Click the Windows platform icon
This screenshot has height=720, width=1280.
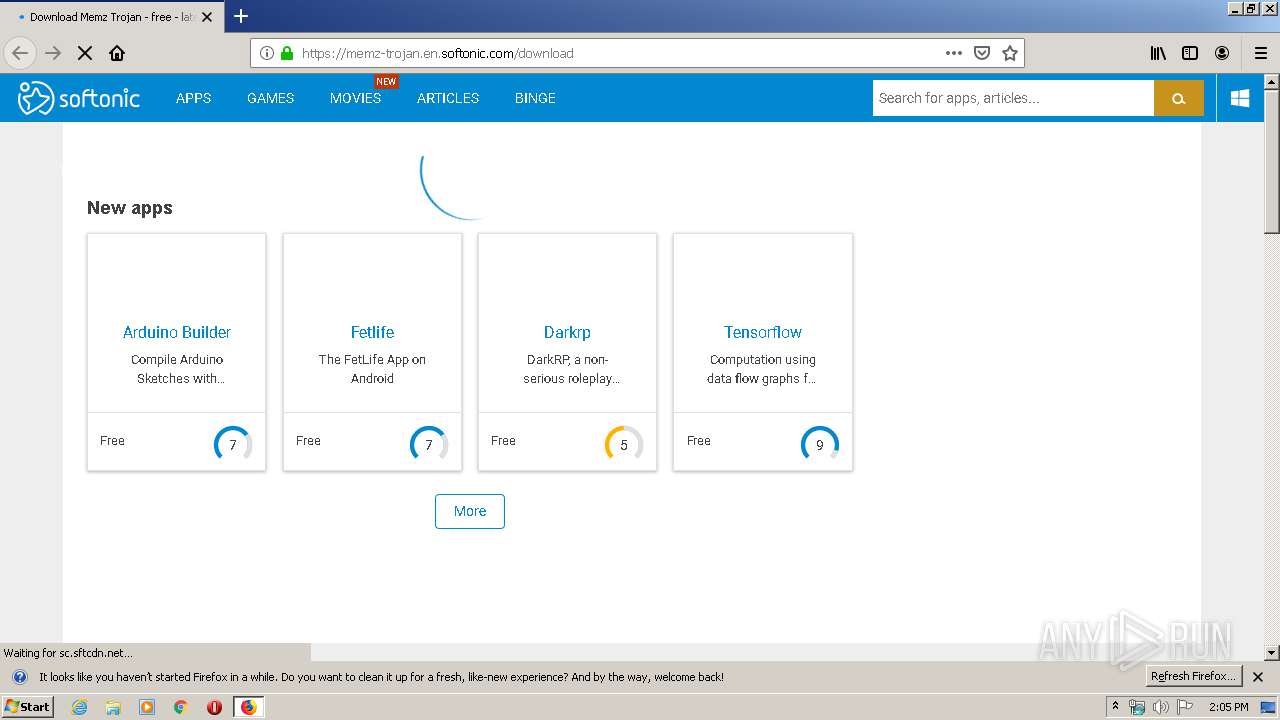[x=1240, y=98]
